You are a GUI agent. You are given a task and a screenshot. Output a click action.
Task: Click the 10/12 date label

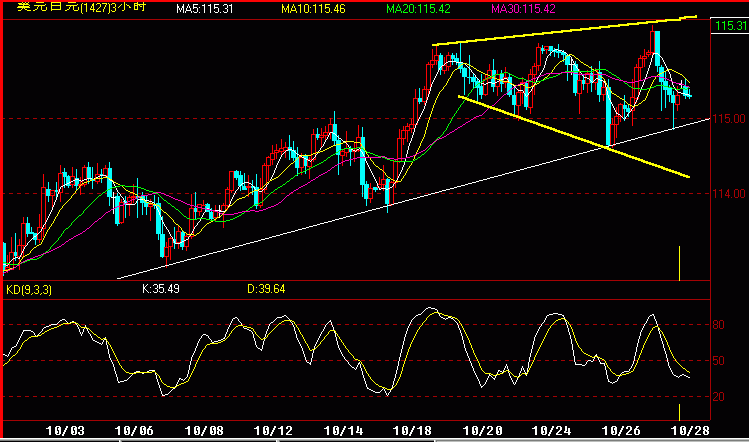click(x=273, y=431)
